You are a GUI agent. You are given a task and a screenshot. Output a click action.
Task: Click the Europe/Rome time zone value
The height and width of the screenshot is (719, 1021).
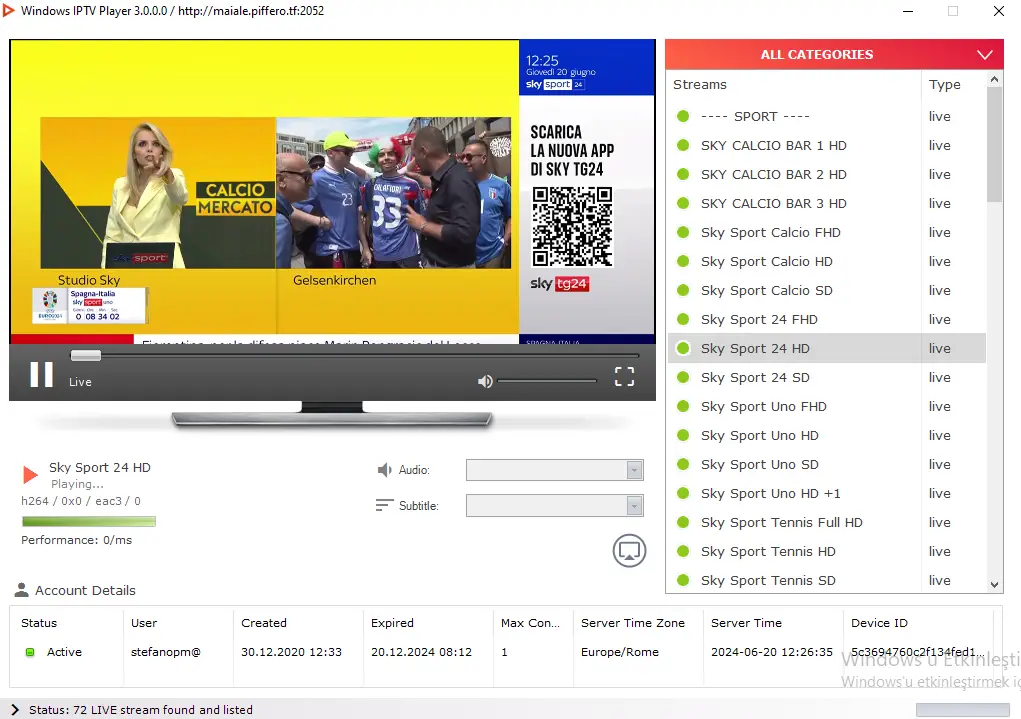tap(620, 652)
